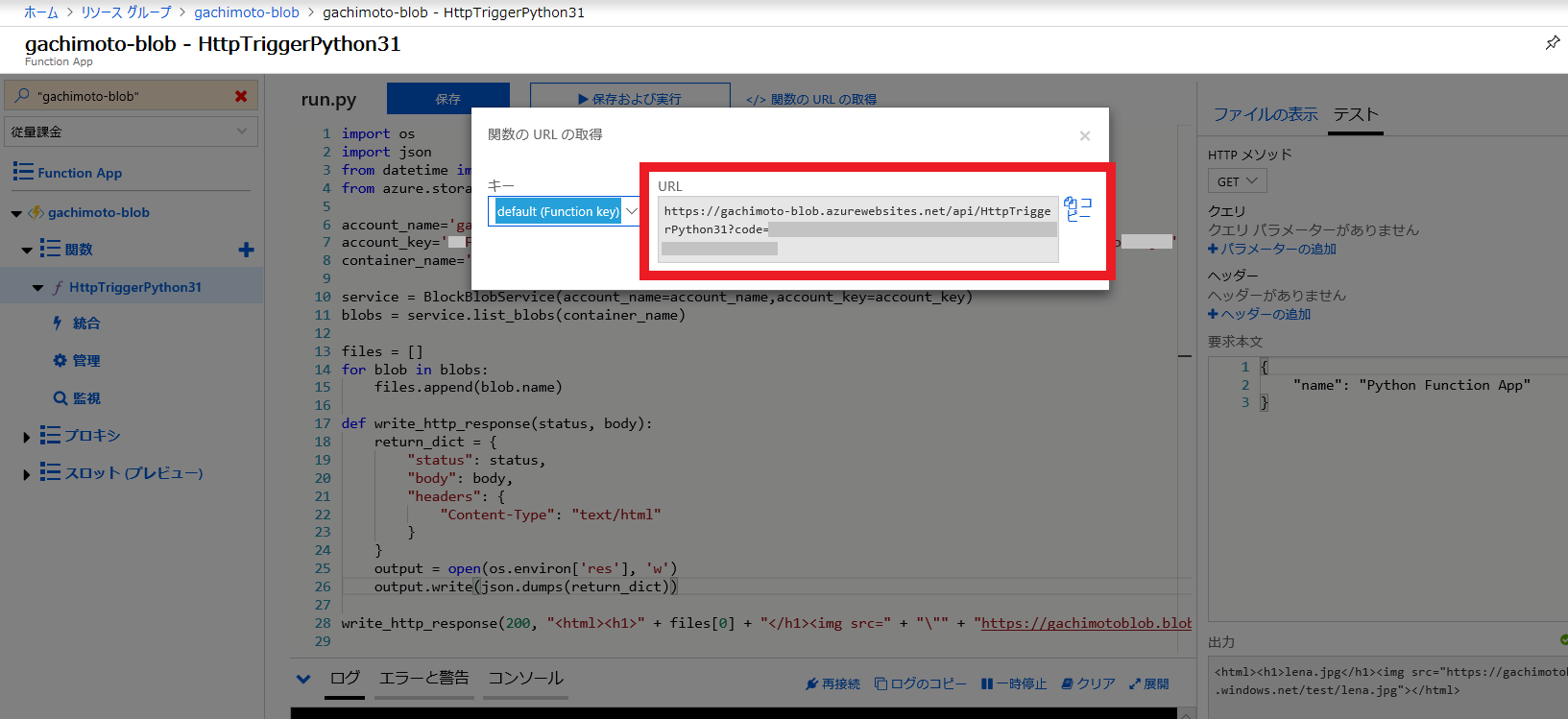Click the 監視 magnifier icon
The width and height of the screenshot is (1568, 719).
pos(60,398)
